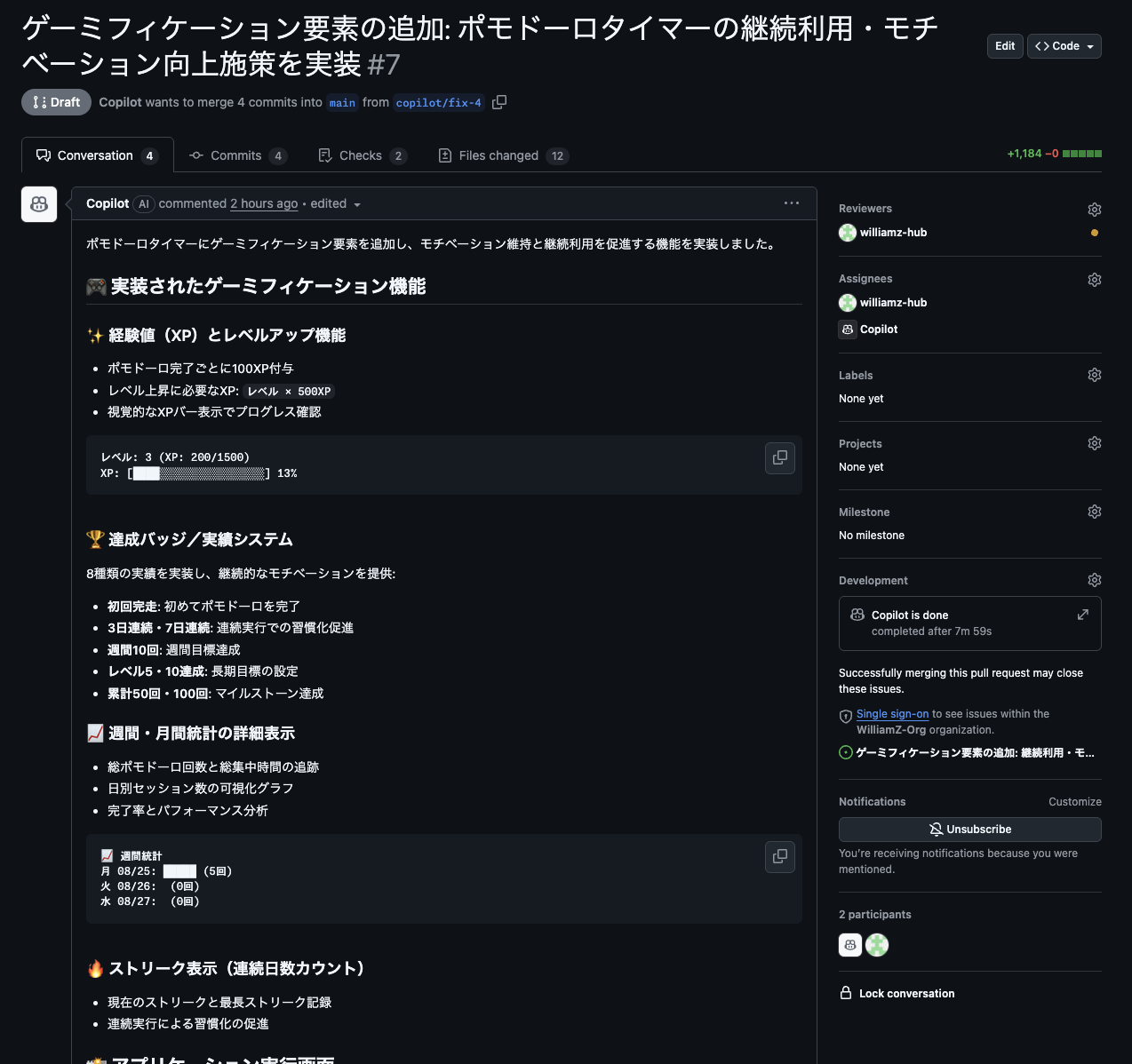Click williamz-hub participant avatar
Viewport: 1132px width, 1064px height.
877,945
